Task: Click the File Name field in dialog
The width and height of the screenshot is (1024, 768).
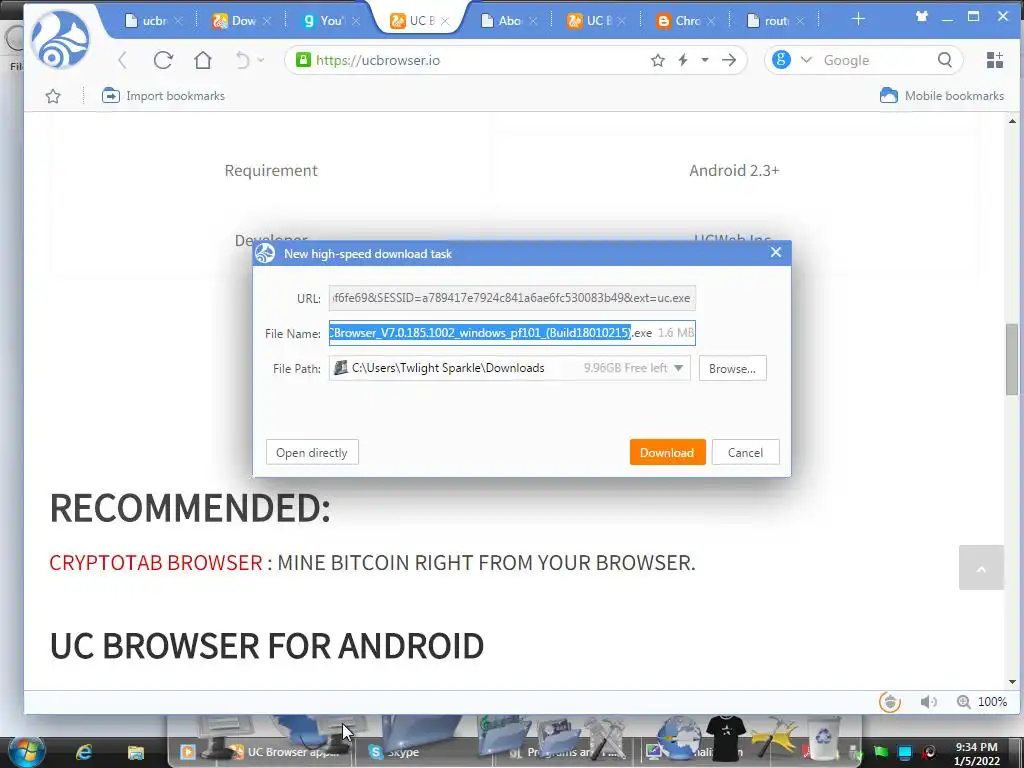Action: (512, 333)
